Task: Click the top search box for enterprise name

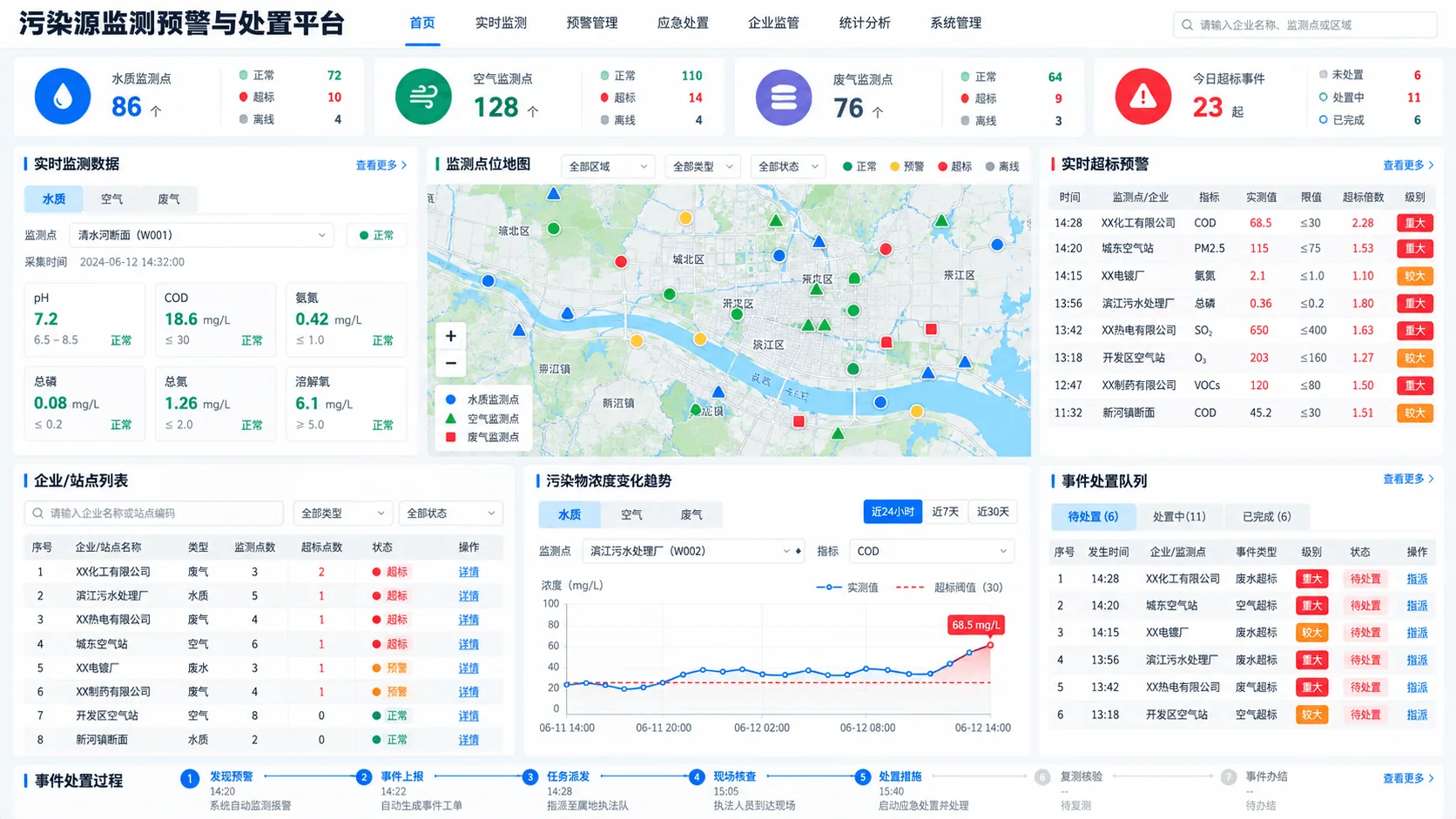Action: click(1304, 25)
